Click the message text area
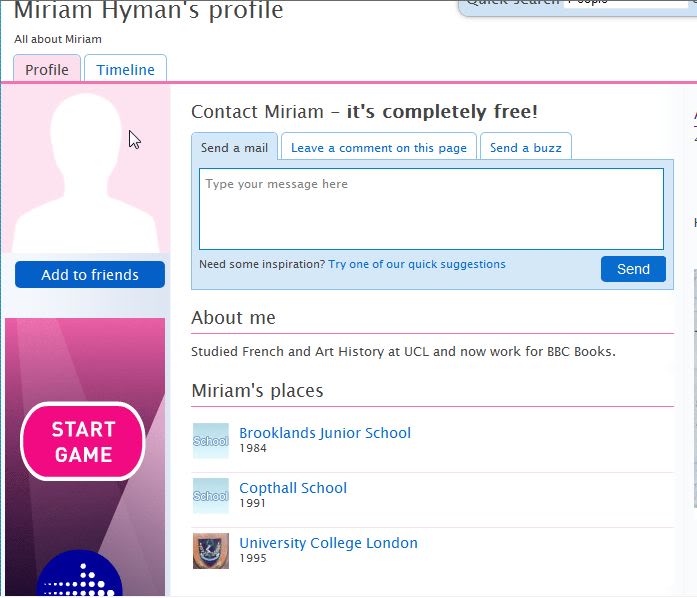Image resolution: width=697 pixels, height=598 pixels. [x=431, y=209]
